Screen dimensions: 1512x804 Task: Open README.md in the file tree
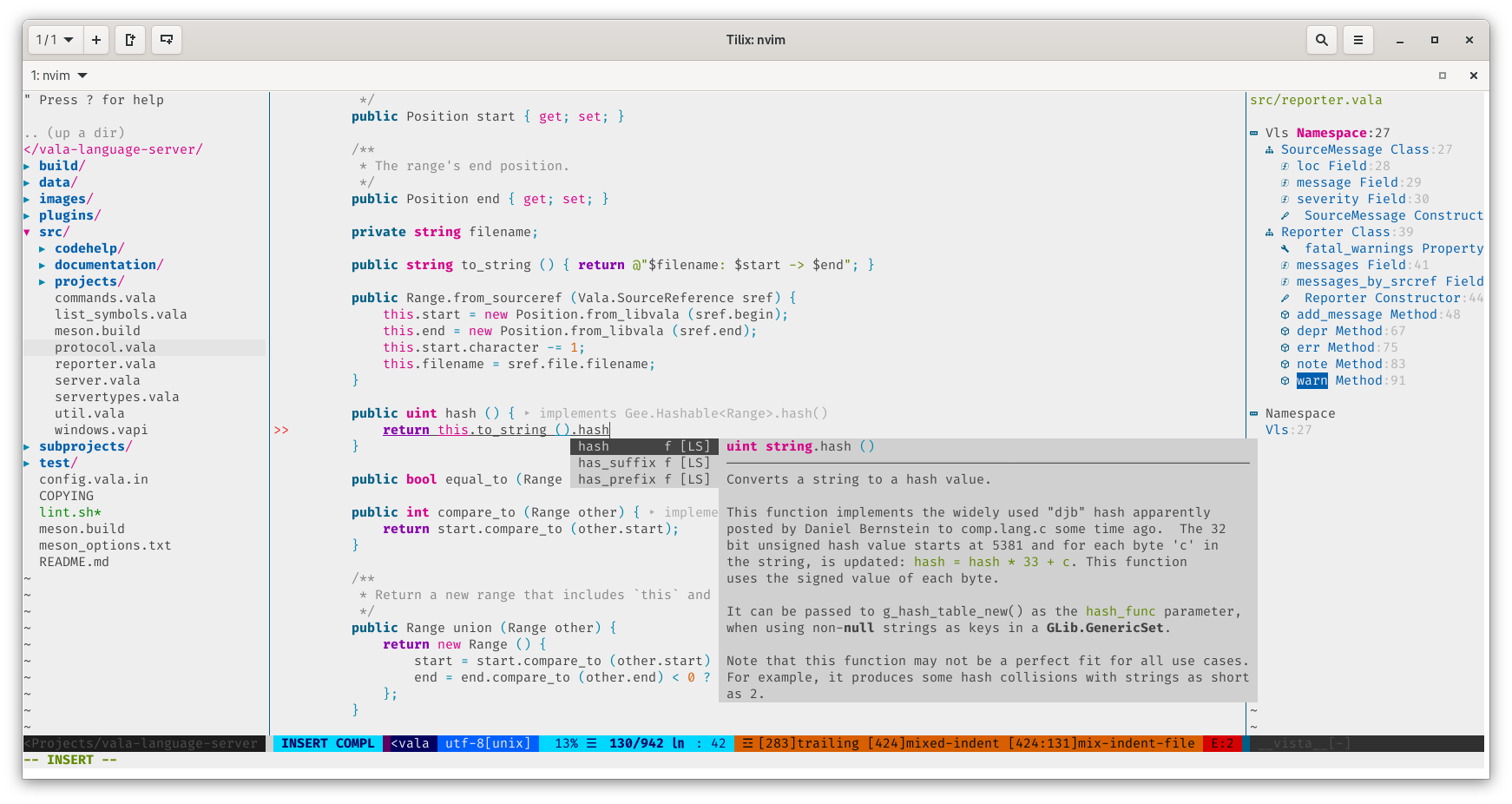click(74, 562)
